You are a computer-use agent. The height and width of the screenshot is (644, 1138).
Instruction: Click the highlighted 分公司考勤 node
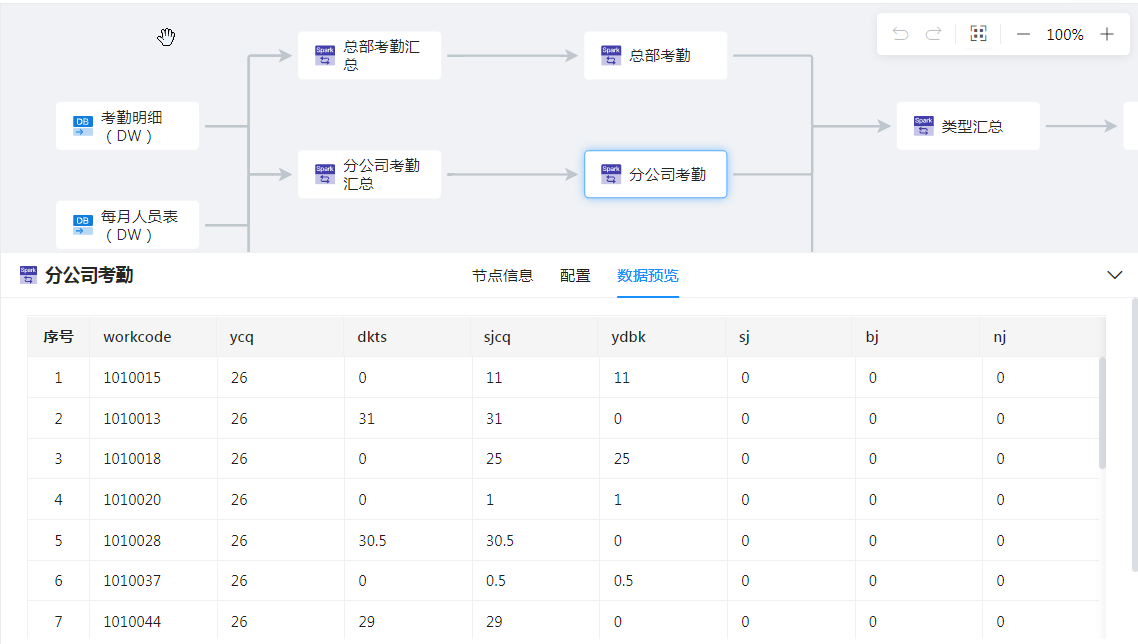[655, 175]
